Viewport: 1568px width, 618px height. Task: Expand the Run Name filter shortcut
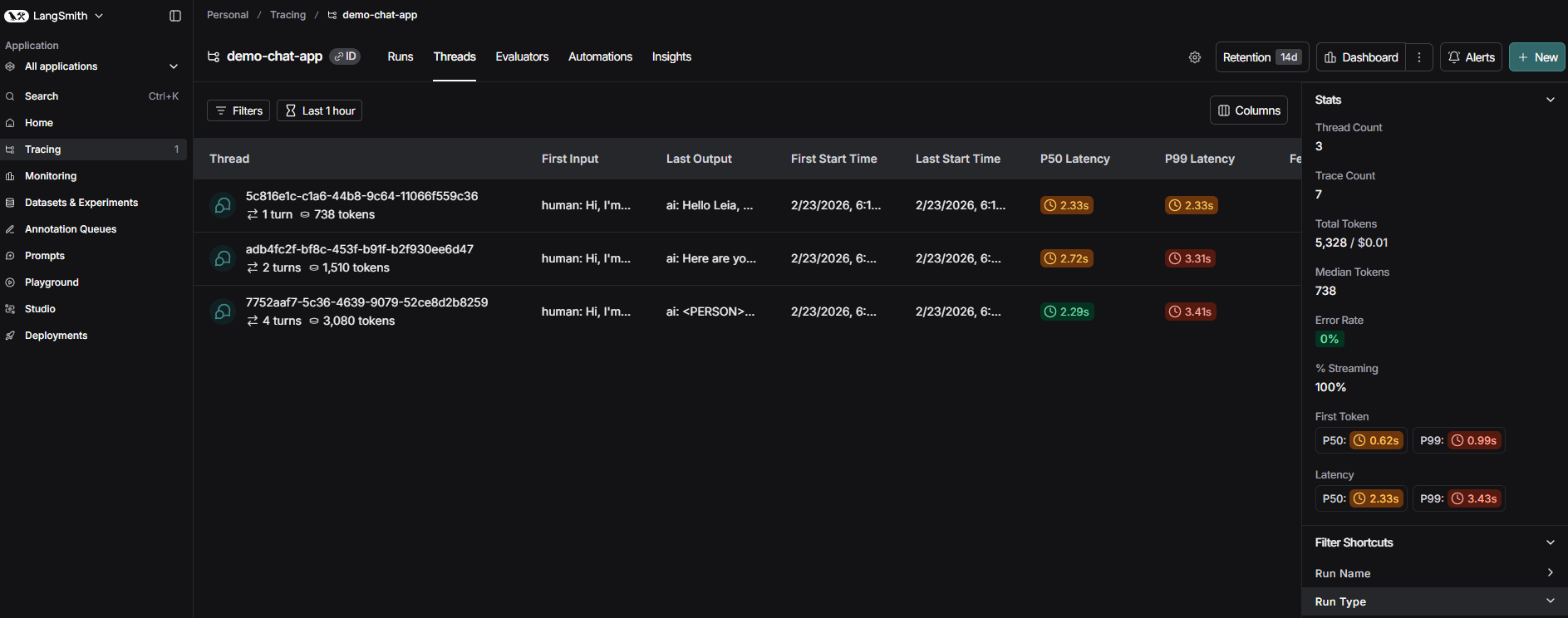pos(1434,573)
